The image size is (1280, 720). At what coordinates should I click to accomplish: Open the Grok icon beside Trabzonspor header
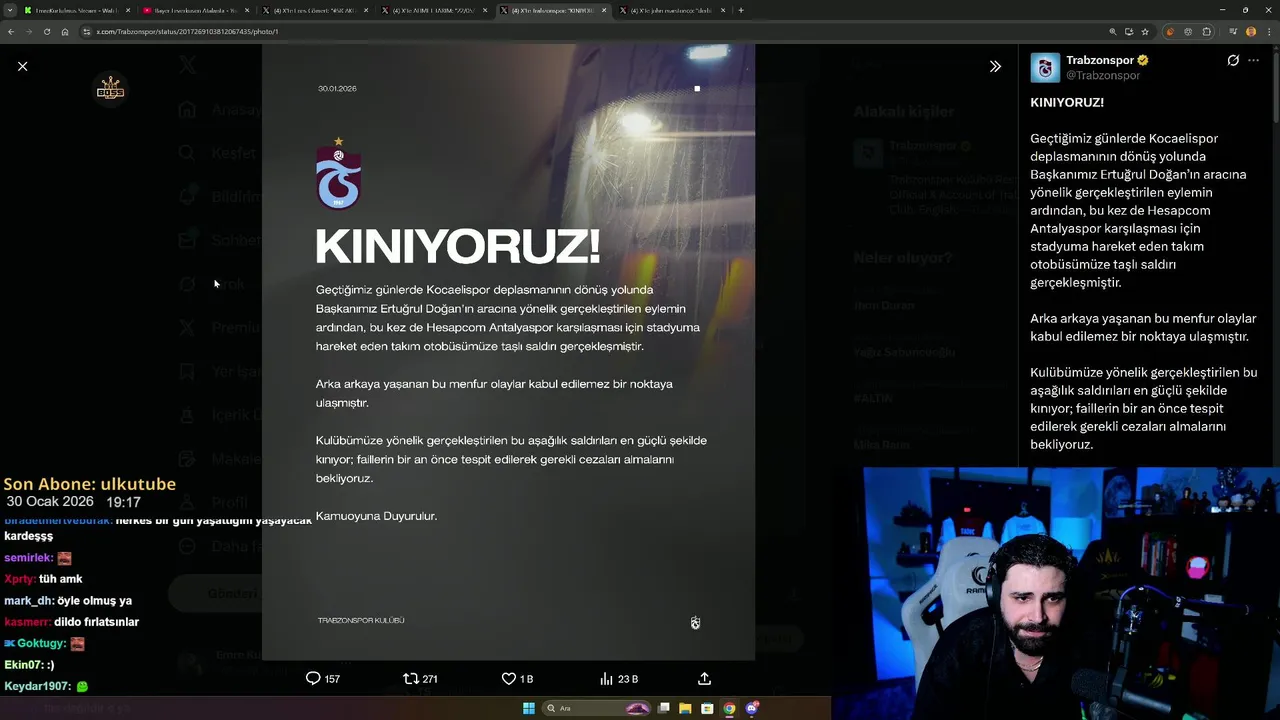[1233, 61]
